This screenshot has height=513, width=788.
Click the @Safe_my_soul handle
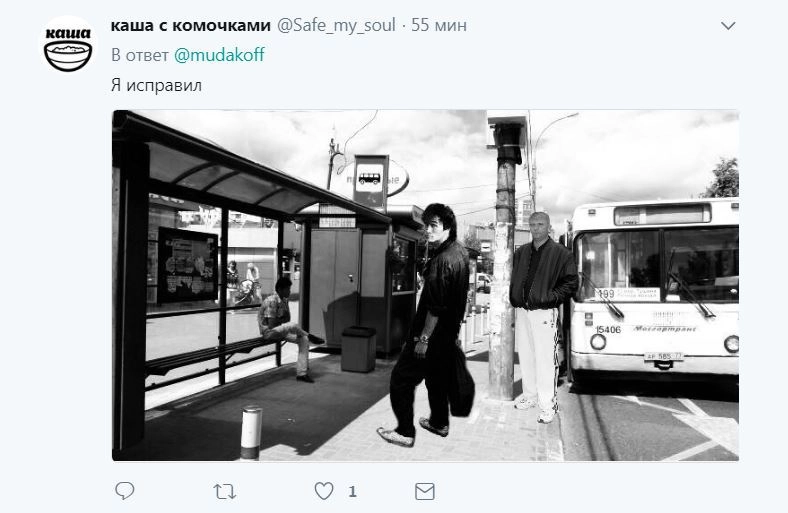[336, 25]
